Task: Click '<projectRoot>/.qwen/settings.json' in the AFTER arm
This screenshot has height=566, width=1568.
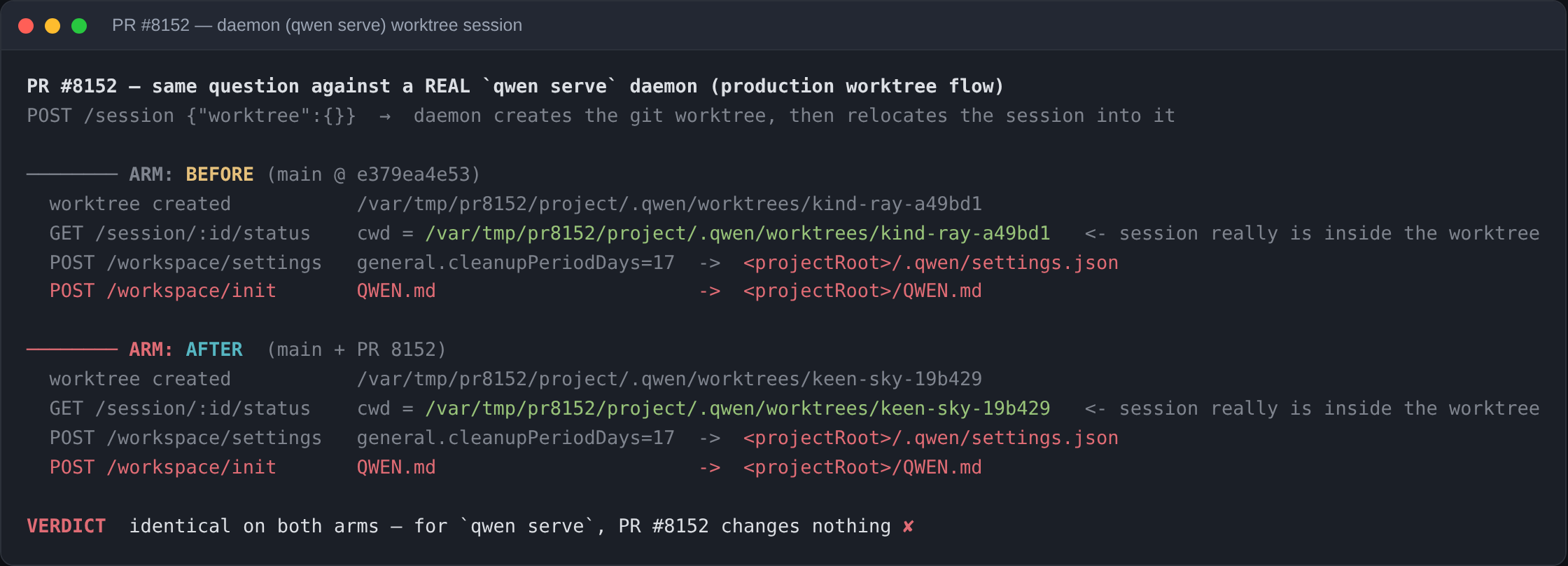Action: pyautogui.click(x=931, y=438)
